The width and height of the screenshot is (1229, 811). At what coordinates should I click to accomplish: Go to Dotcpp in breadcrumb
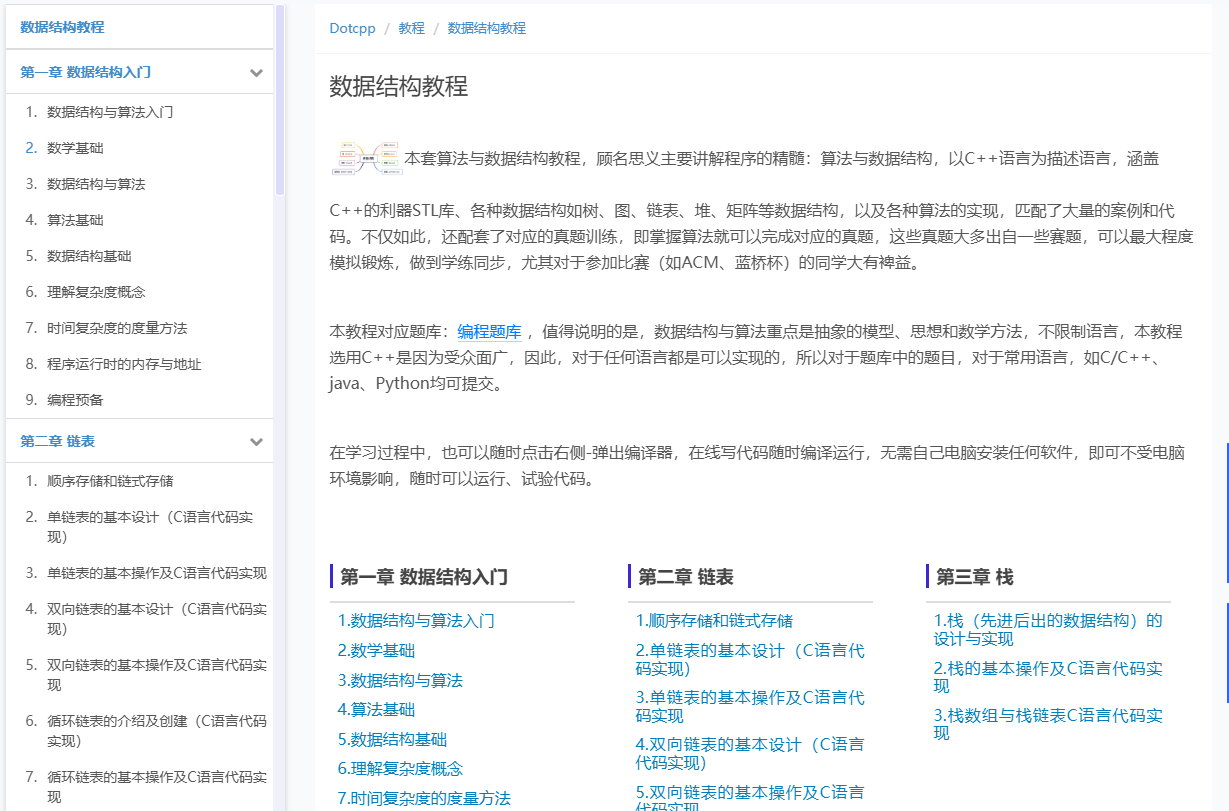click(x=352, y=28)
